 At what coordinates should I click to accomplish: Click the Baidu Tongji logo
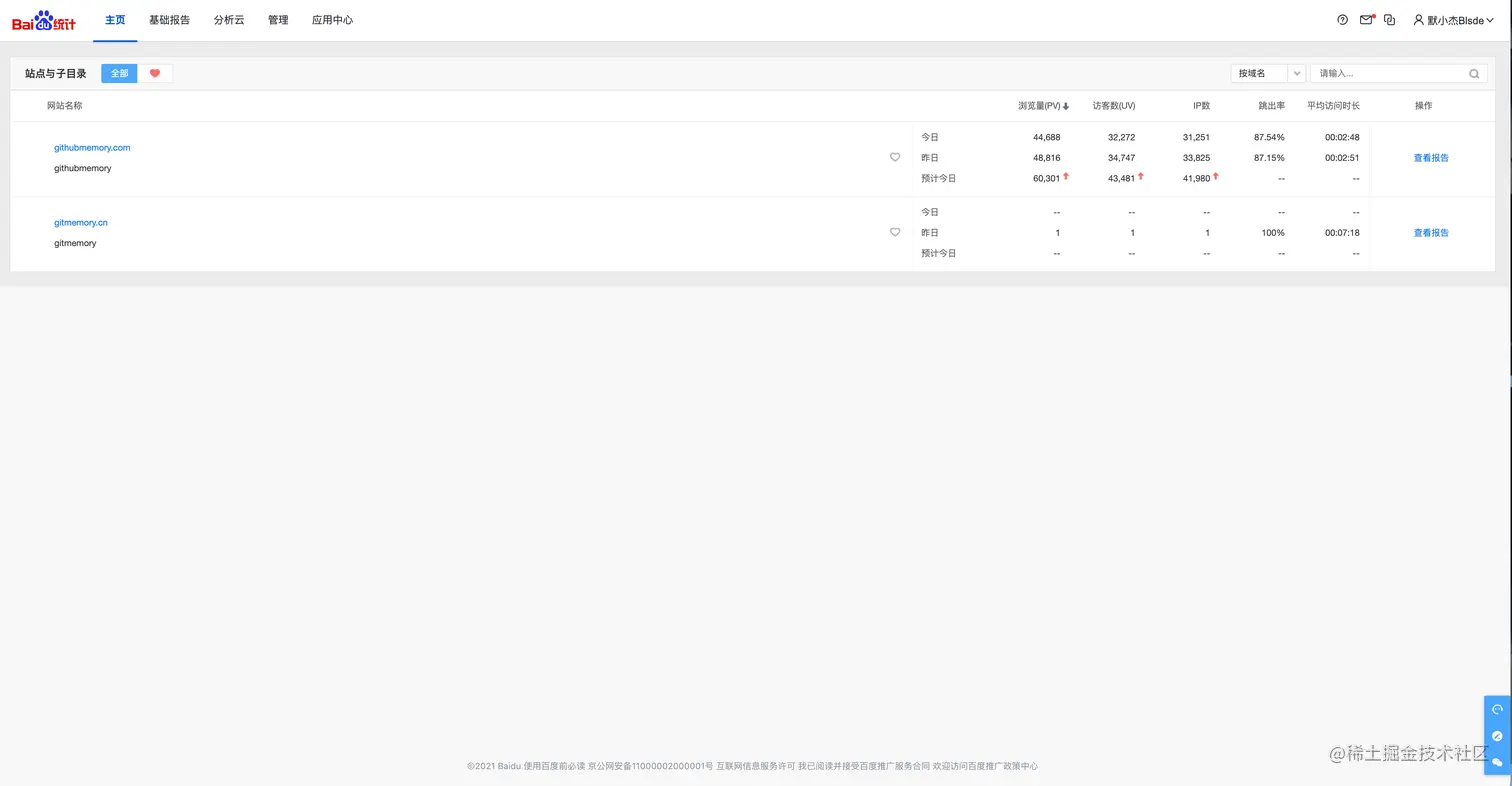pyautogui.click(x=44, y=20)
